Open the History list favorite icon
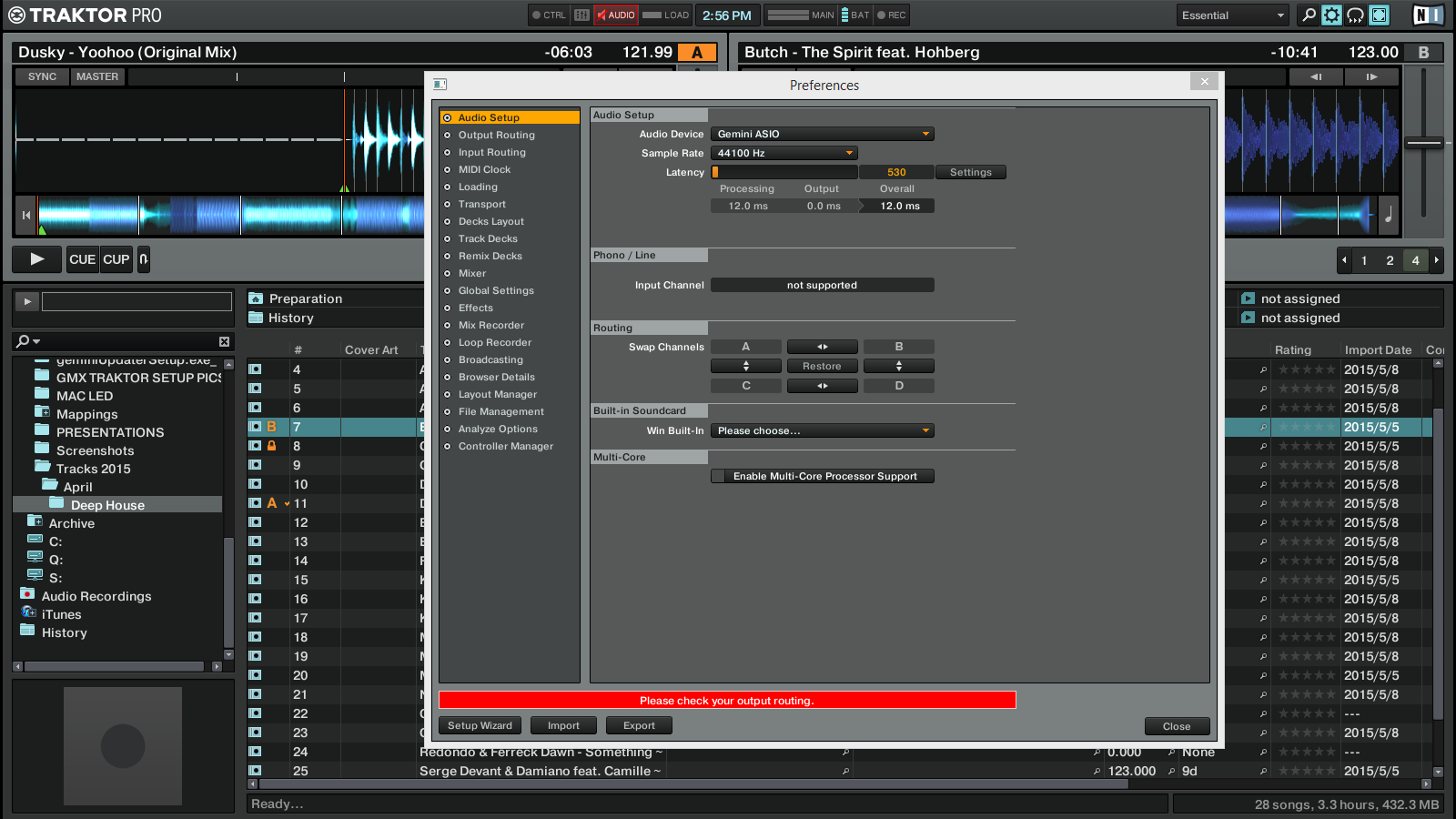 point(257,318)
